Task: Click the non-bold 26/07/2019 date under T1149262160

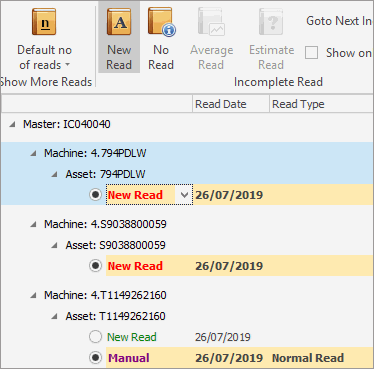Action: click(223, 337)
